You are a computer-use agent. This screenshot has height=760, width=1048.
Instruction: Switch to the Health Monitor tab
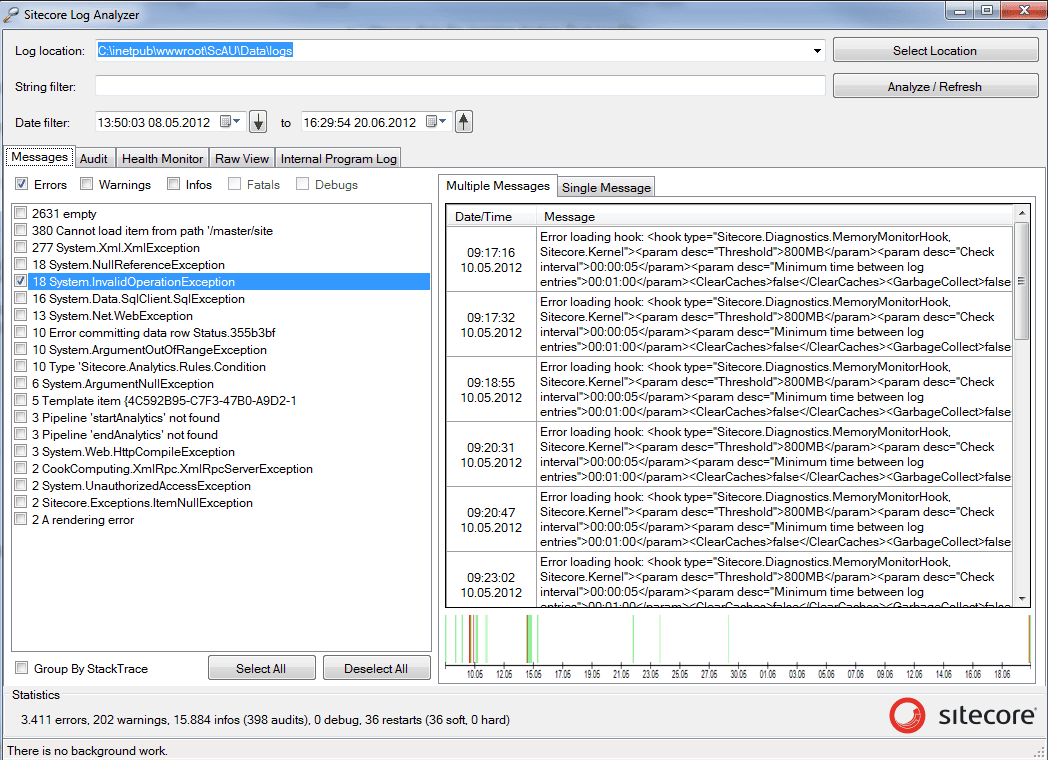point(161,158)
